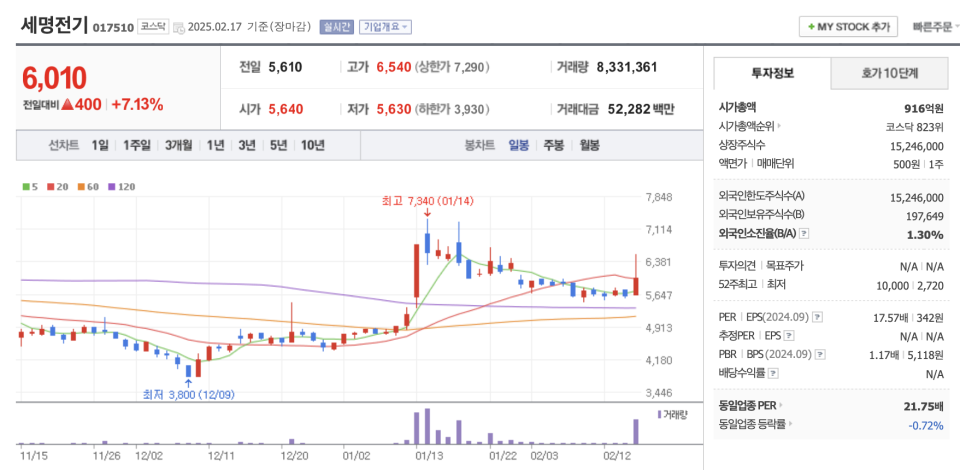Click the 시가총액순위 link
Screen dimensions: 966x470
pyautogui.click(x=747, y=126)
